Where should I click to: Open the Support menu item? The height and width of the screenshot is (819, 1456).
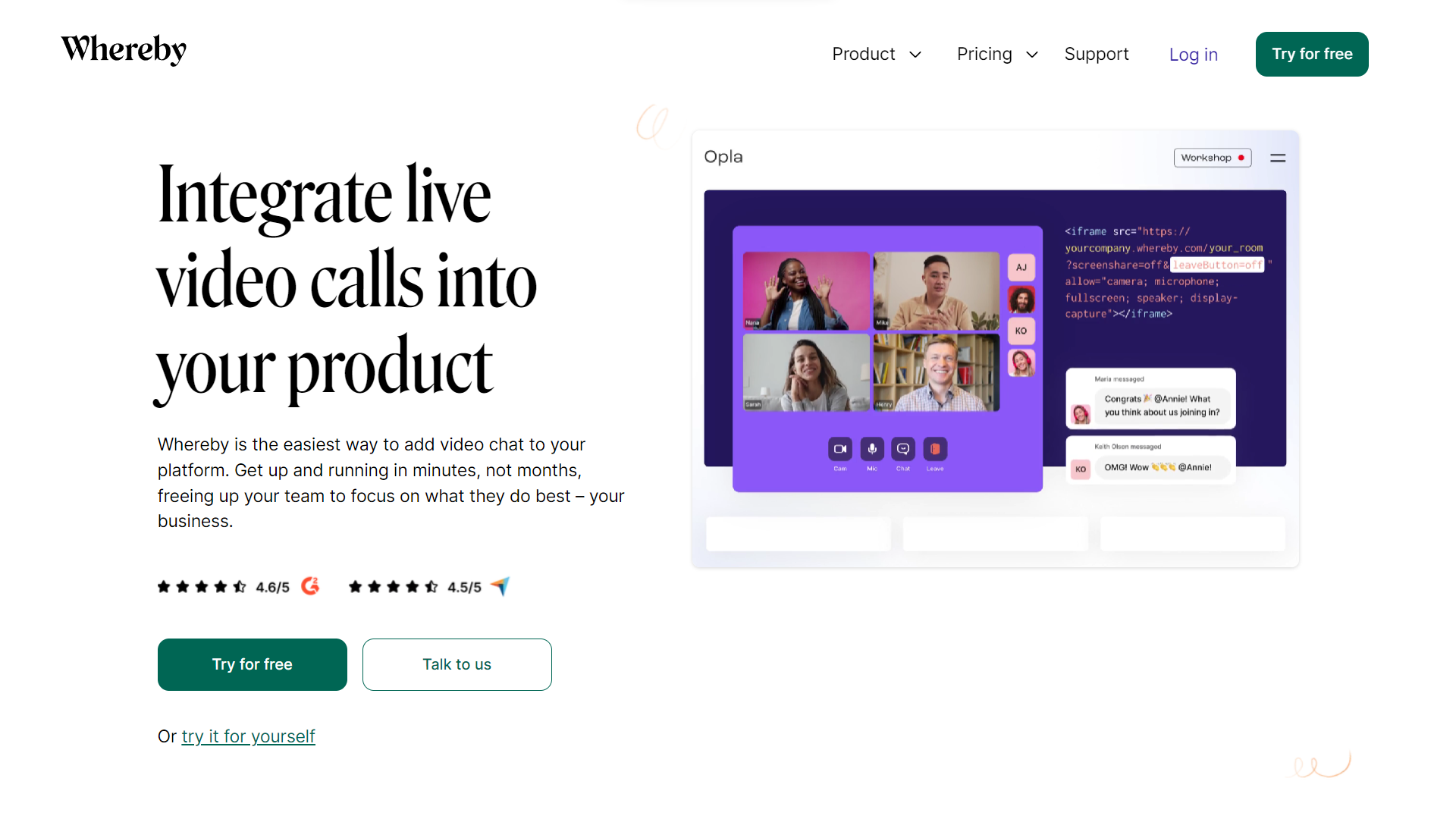tap(1097, 54)
